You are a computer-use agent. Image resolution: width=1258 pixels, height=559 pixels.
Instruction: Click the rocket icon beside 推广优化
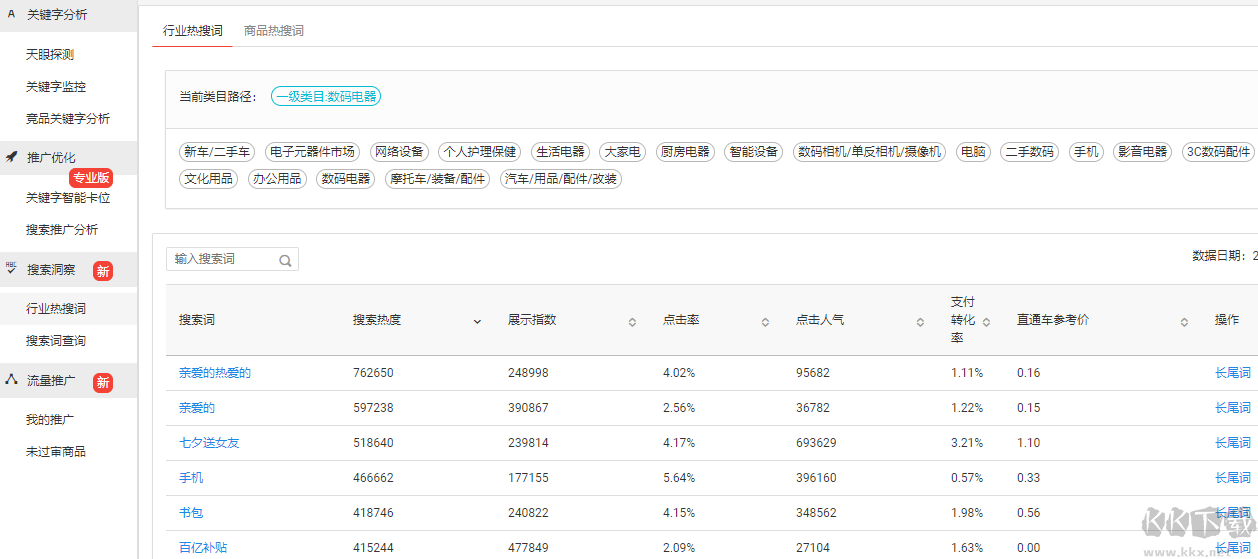[12, 157]
